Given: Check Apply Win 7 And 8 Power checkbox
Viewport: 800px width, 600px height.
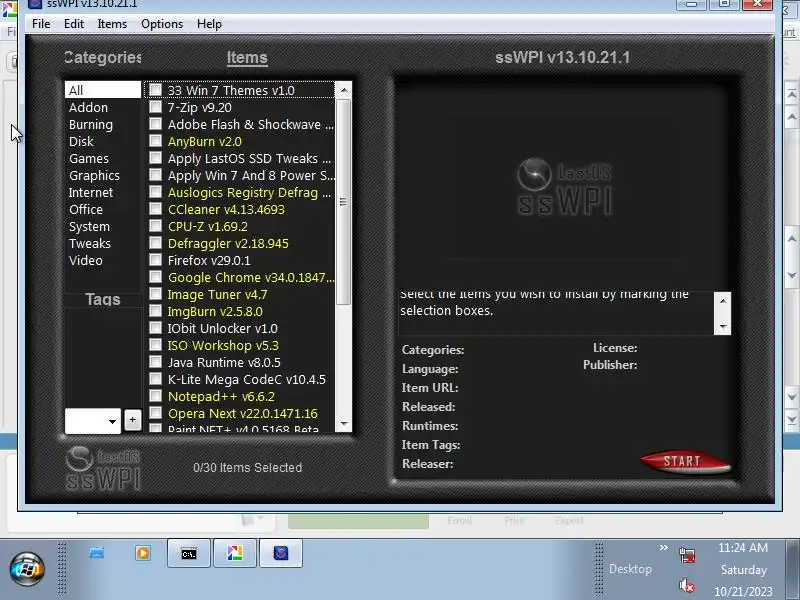Looking at the screenshot, I should [x=156, y=174].
